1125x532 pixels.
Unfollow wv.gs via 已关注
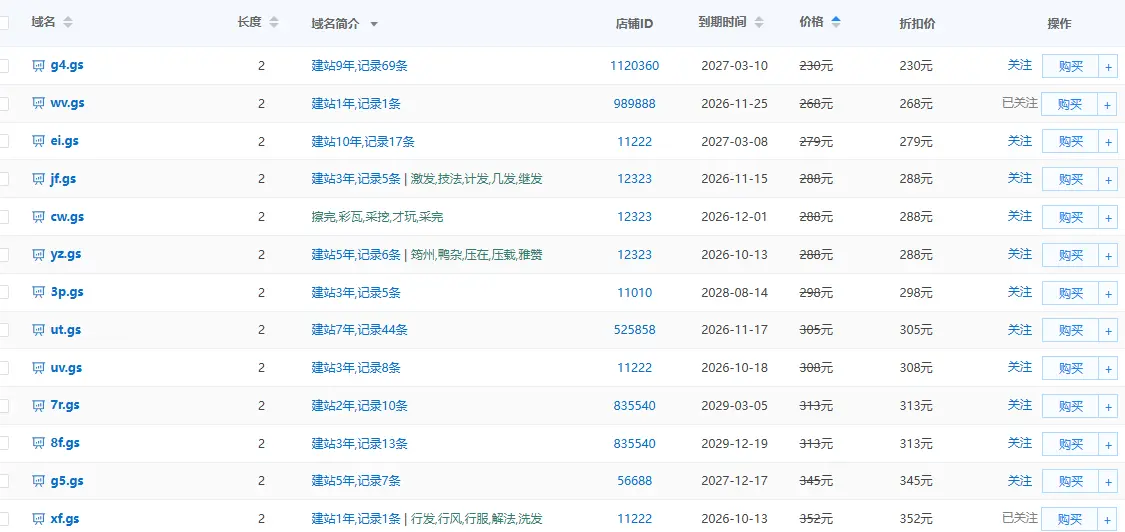tap(1020, 103)
